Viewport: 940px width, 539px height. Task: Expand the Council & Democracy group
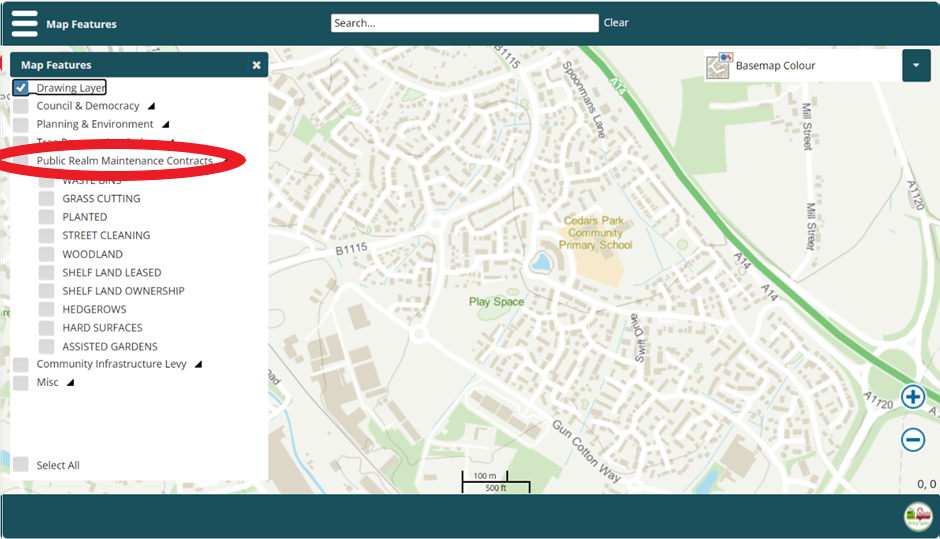pos(152,106)
